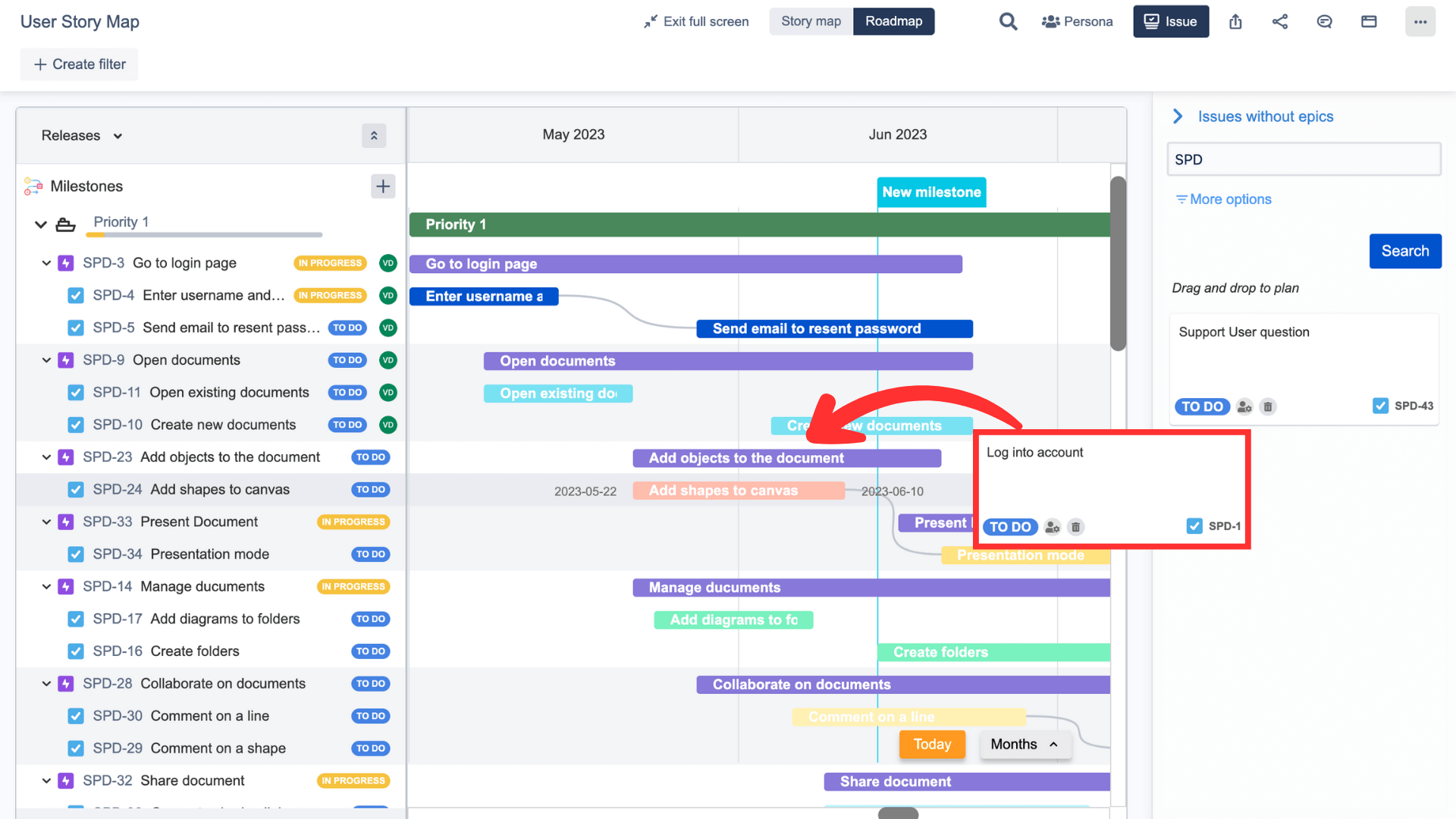Image resolution: width=1456 pixels, height=819 pixels.
Task: Open the Releases dropdown
Action: 81,135
